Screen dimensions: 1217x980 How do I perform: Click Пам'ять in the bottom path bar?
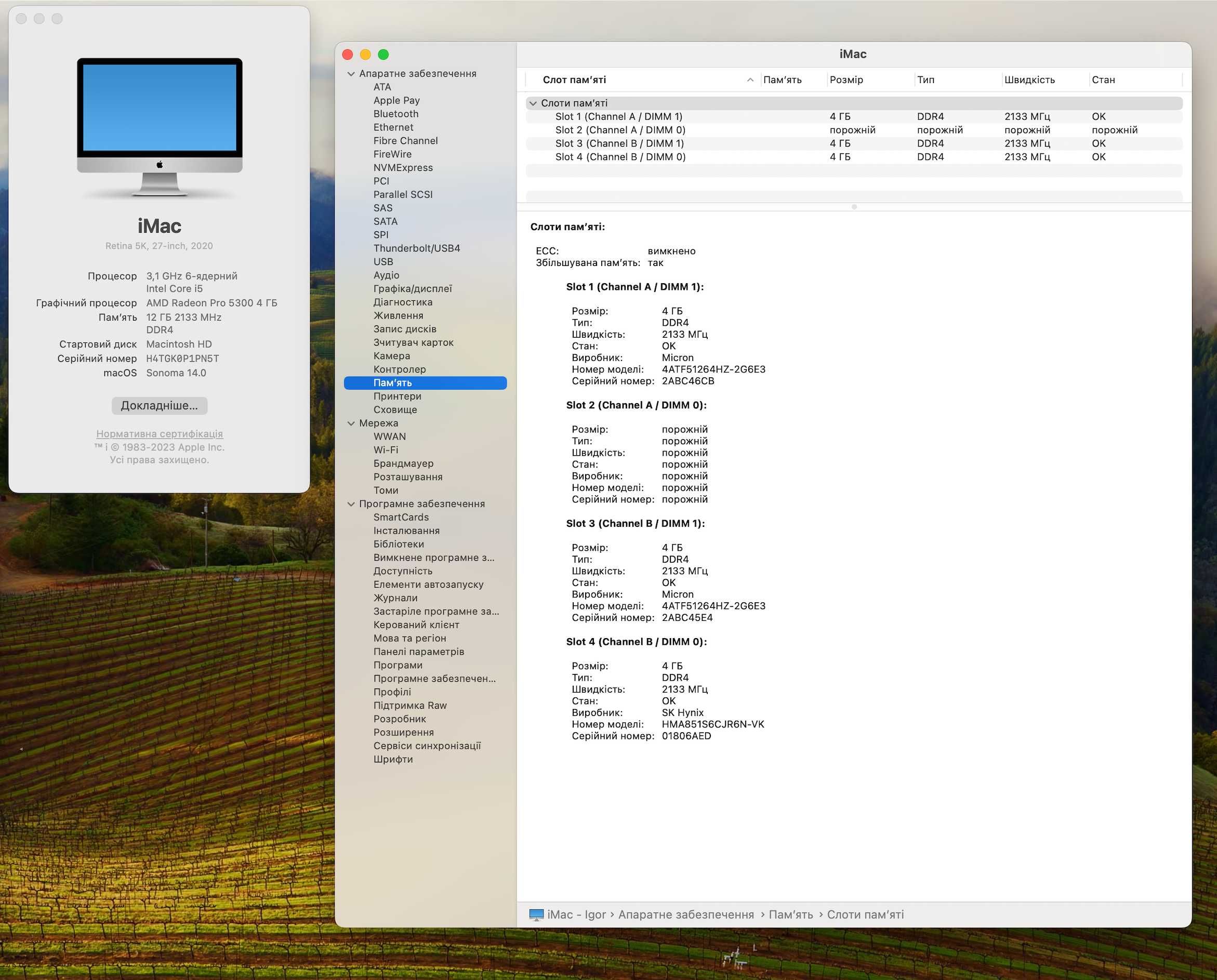(791, 915)
